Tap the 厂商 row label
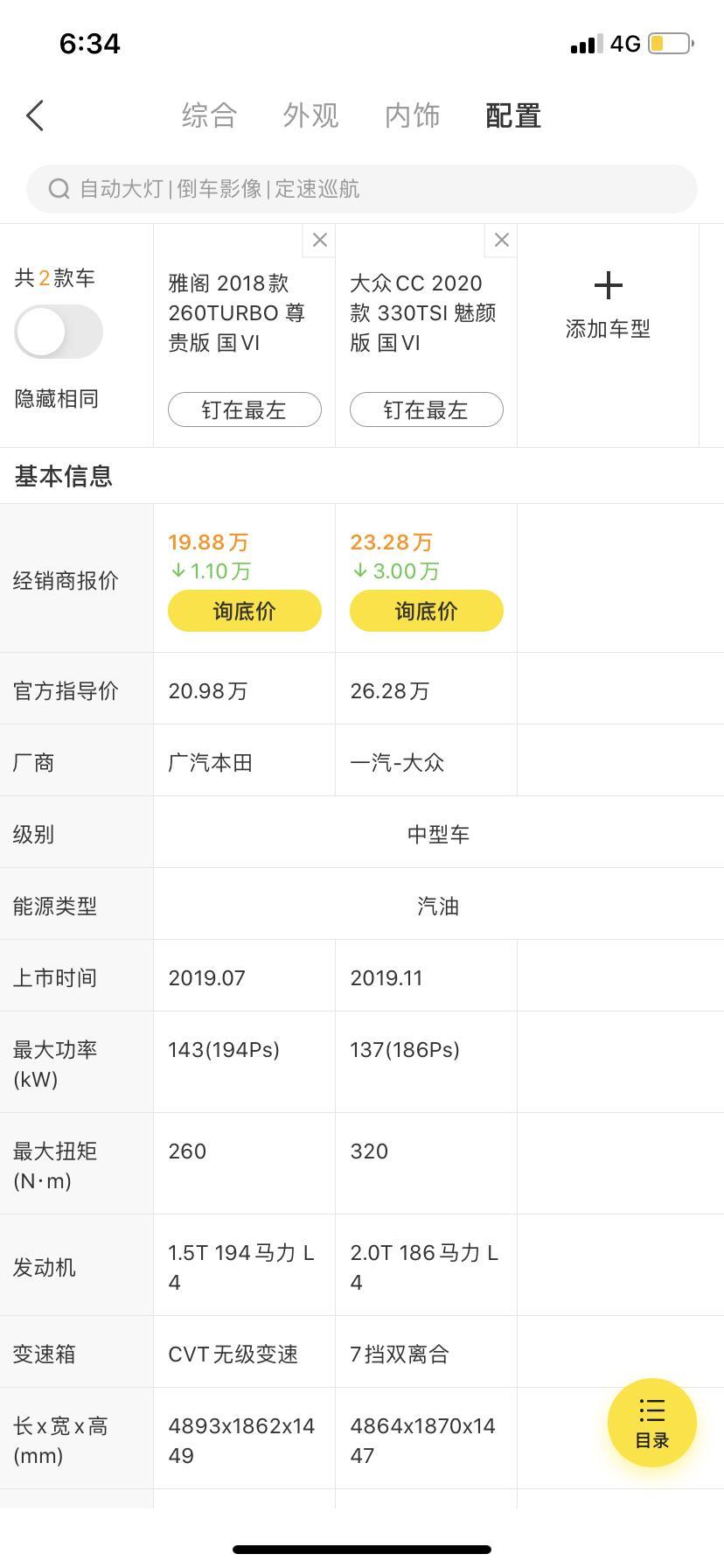The width and height of the screenshot is (724, 1568). [x=33, y=762]
